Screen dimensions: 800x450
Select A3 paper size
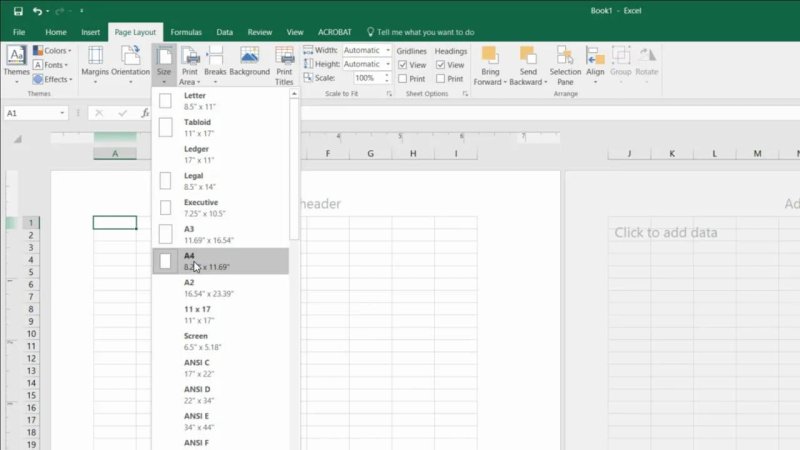[x=221, y=234]
